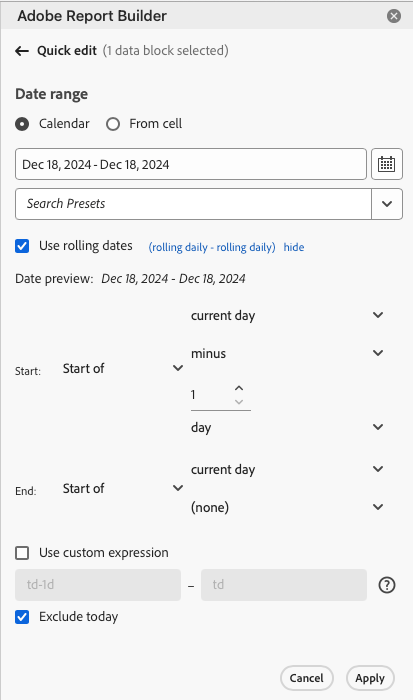
Task: Open the End '(none)' operator dropdown
Action: pyautogui.click(x=287, y=507)
